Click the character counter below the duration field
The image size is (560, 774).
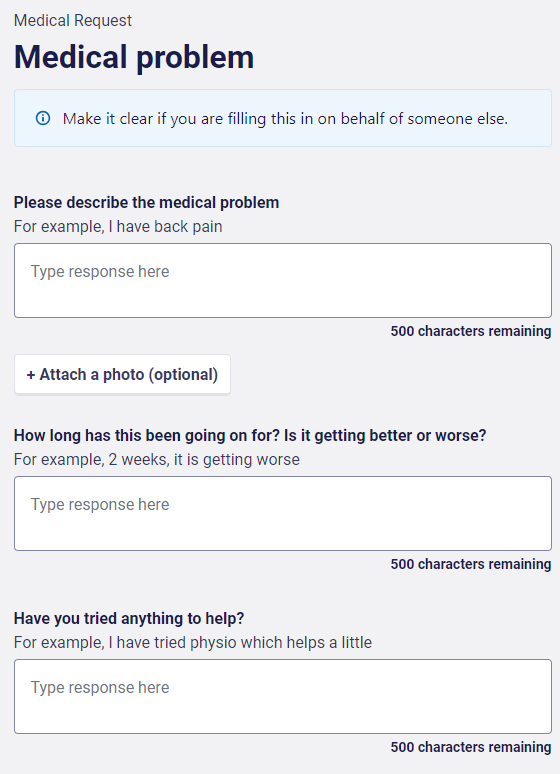coord(471,564)
